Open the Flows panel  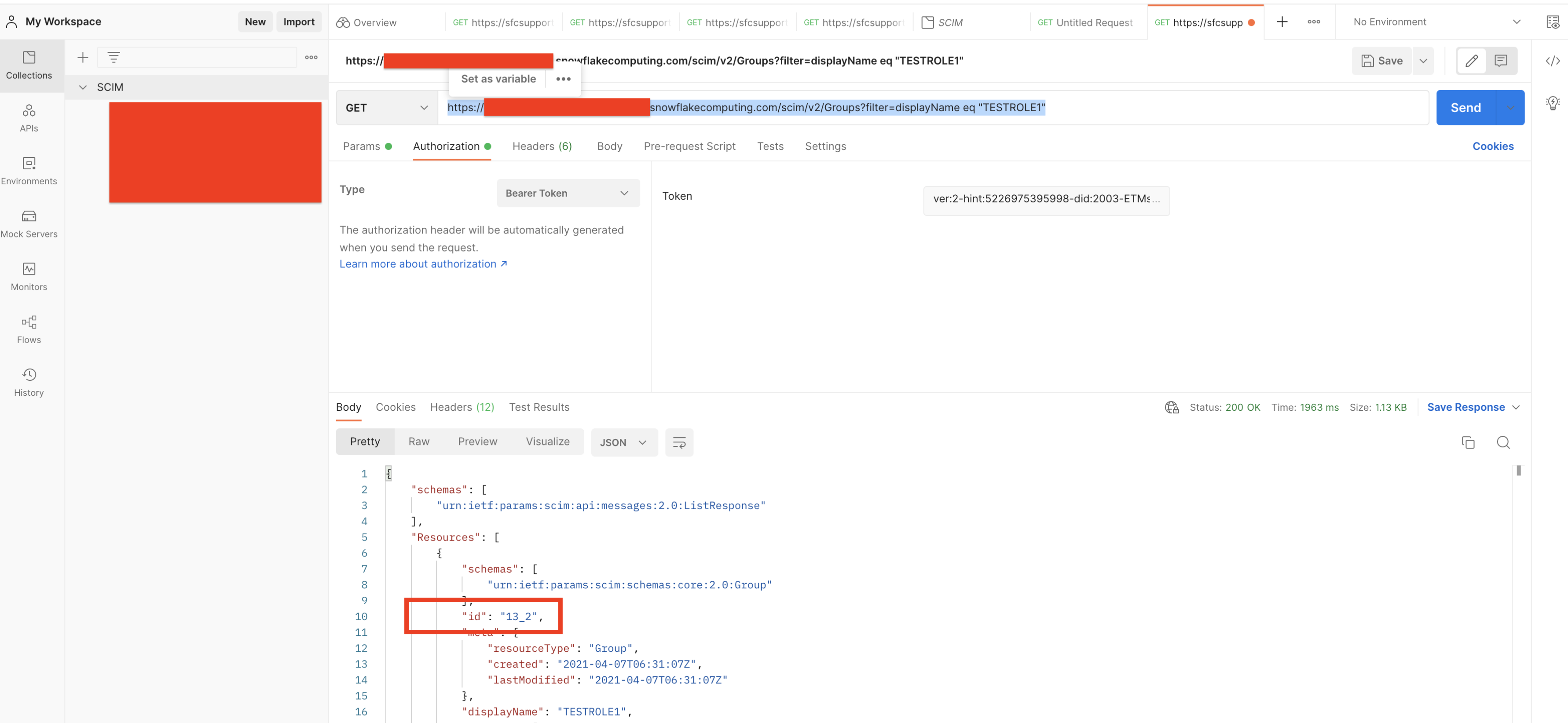coord(29,329)
